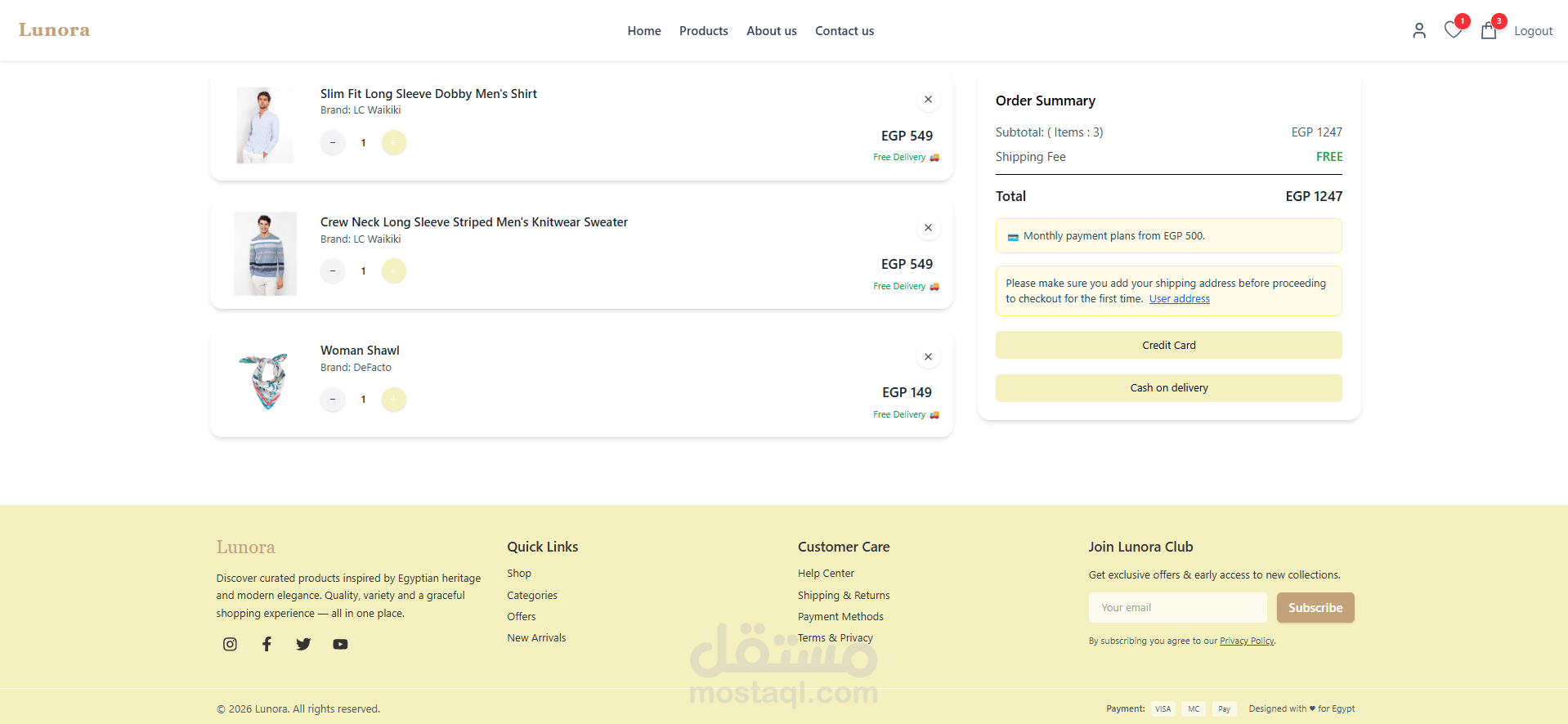Click the VISA payment badge

1163,709
